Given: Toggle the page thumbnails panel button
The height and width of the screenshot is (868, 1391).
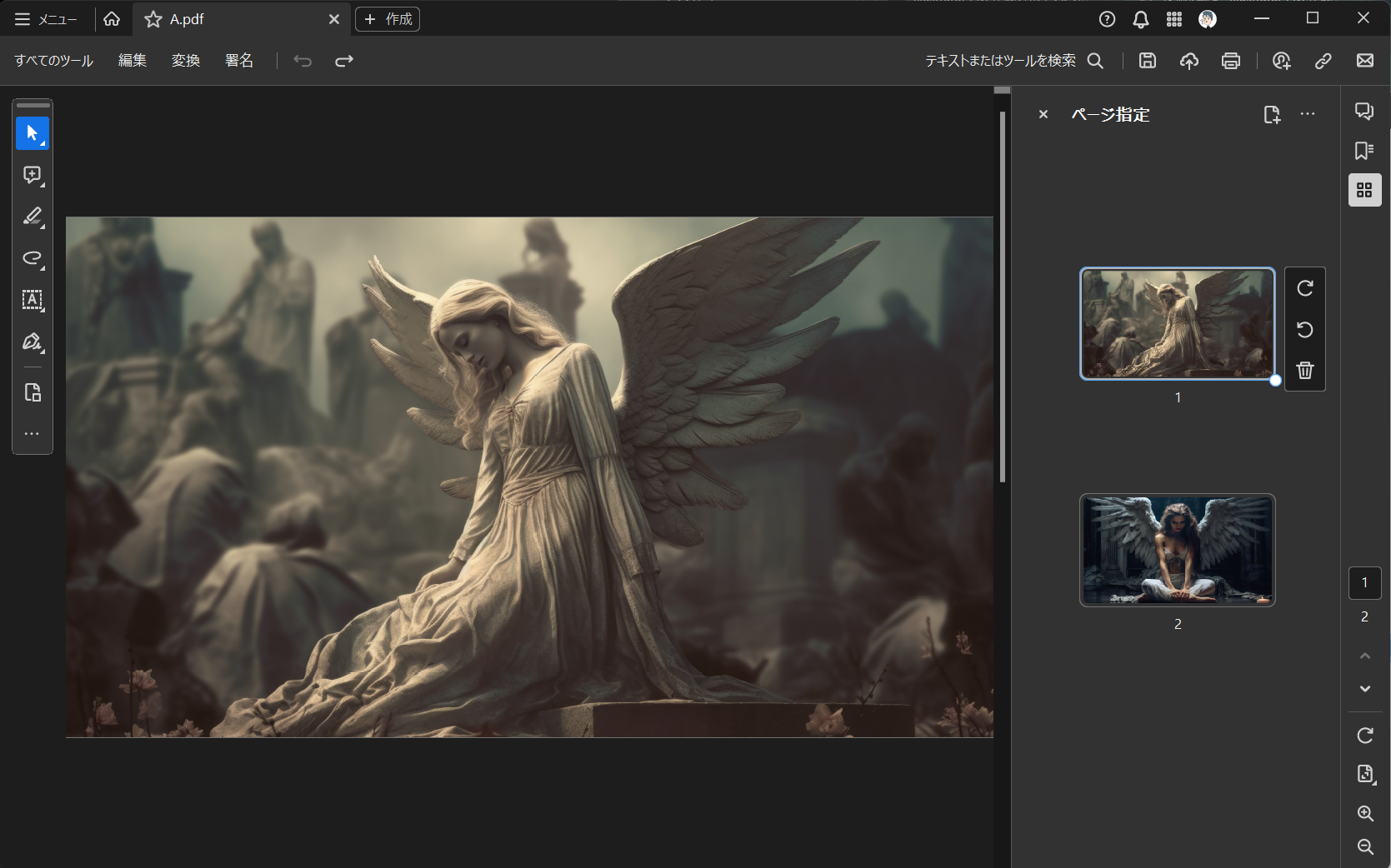Looking at the screenshot, I should coord(1364,191).
